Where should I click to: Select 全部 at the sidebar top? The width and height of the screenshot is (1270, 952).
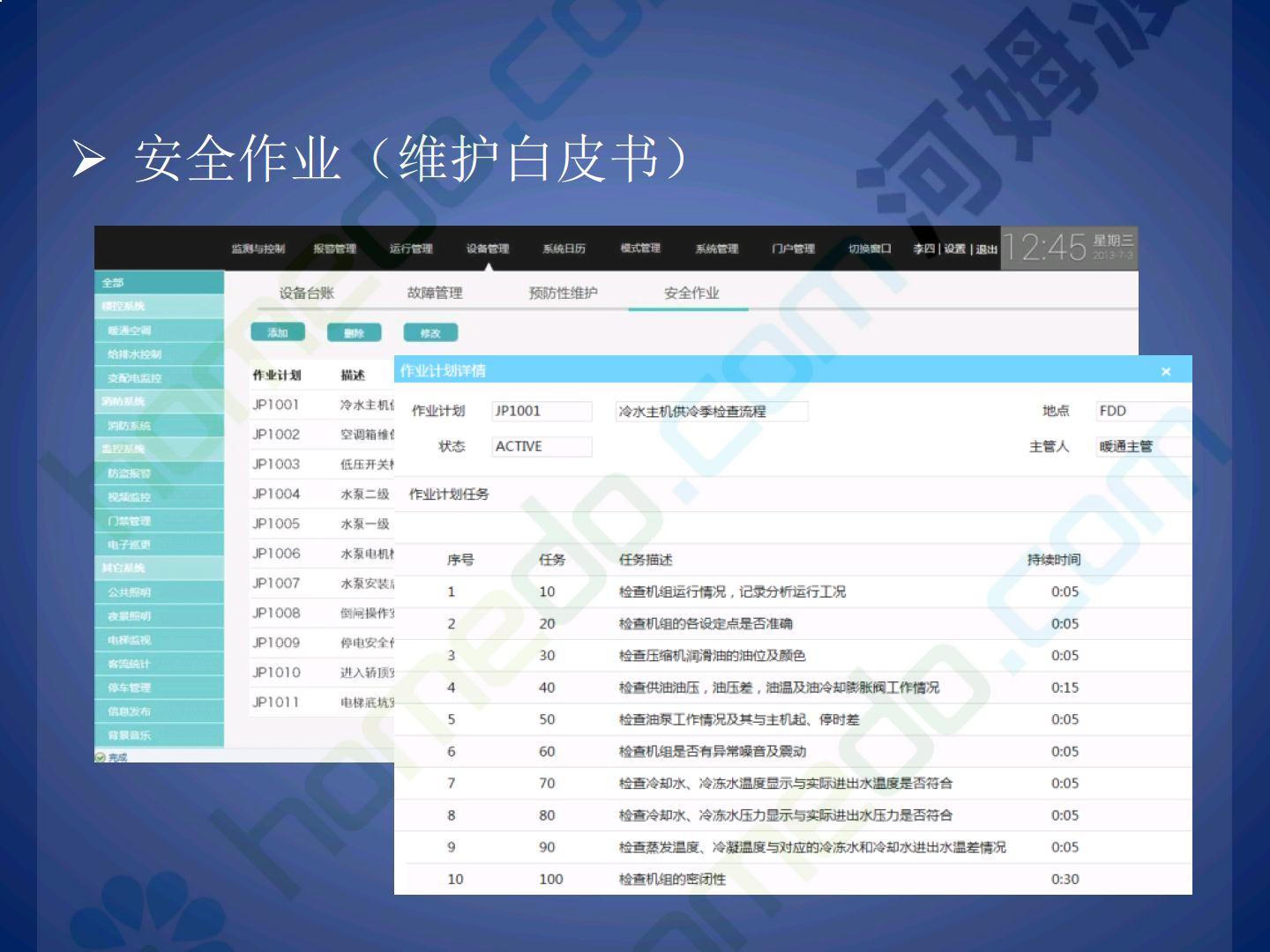point(113,283)
